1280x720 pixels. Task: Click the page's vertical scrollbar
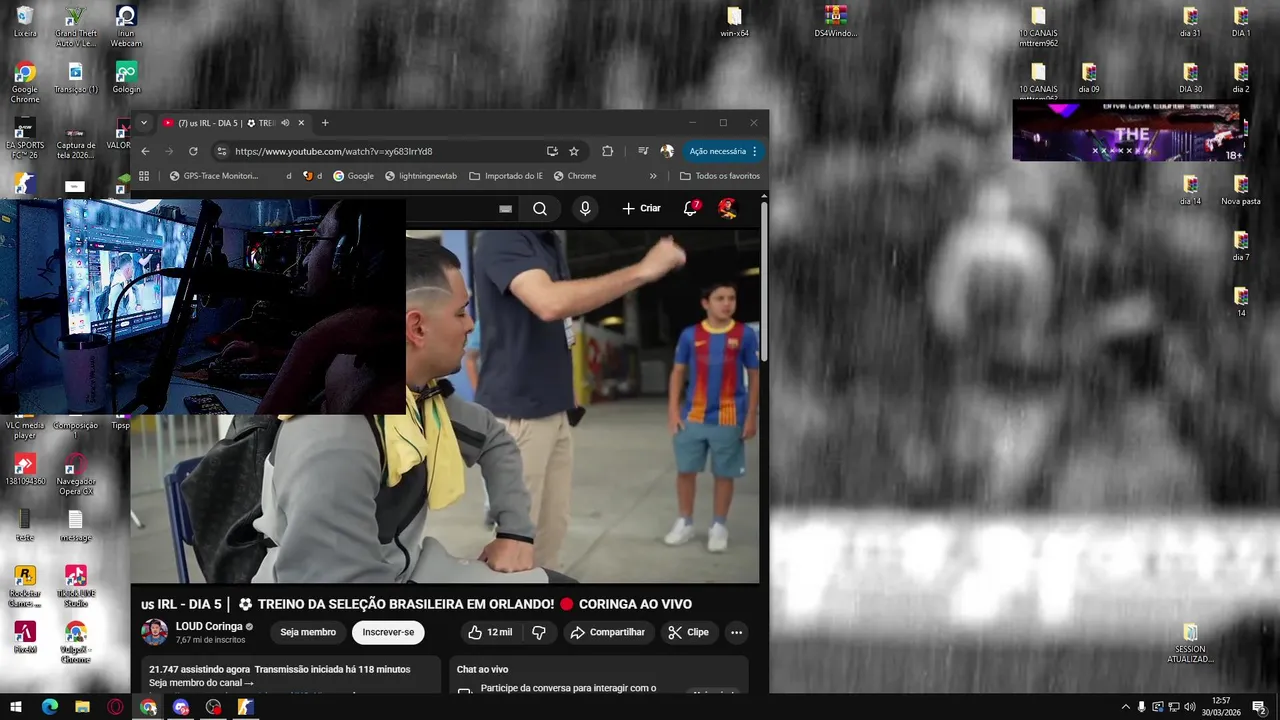coord(764,283)
